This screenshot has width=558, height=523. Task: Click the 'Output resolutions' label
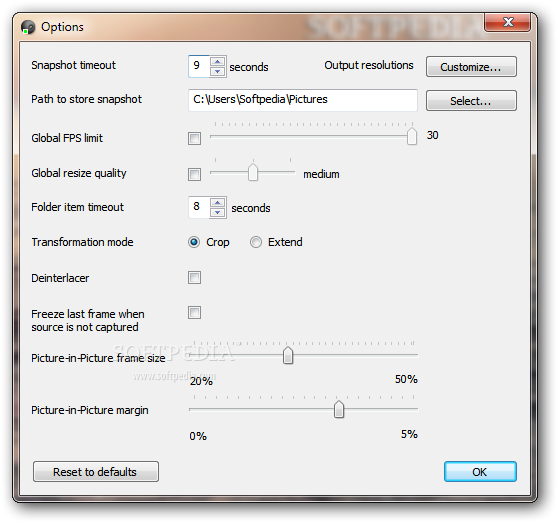coord(369,65)
